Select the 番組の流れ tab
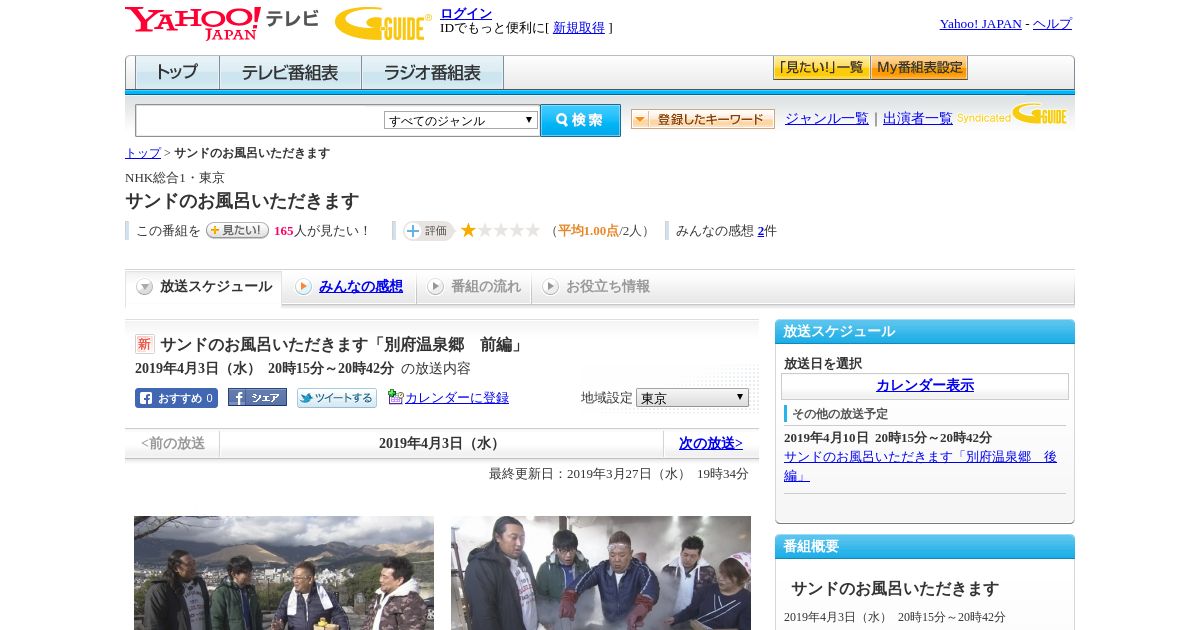The image size is (1200, 630). [474, 287]
